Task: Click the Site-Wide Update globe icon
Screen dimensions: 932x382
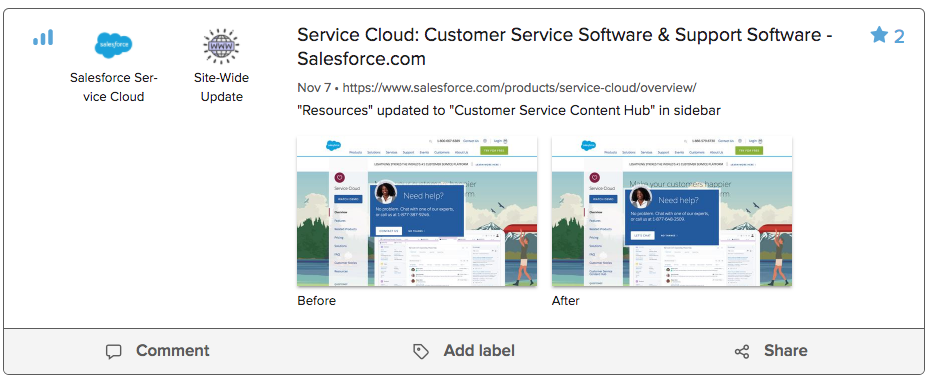Action: coord(221,46)
